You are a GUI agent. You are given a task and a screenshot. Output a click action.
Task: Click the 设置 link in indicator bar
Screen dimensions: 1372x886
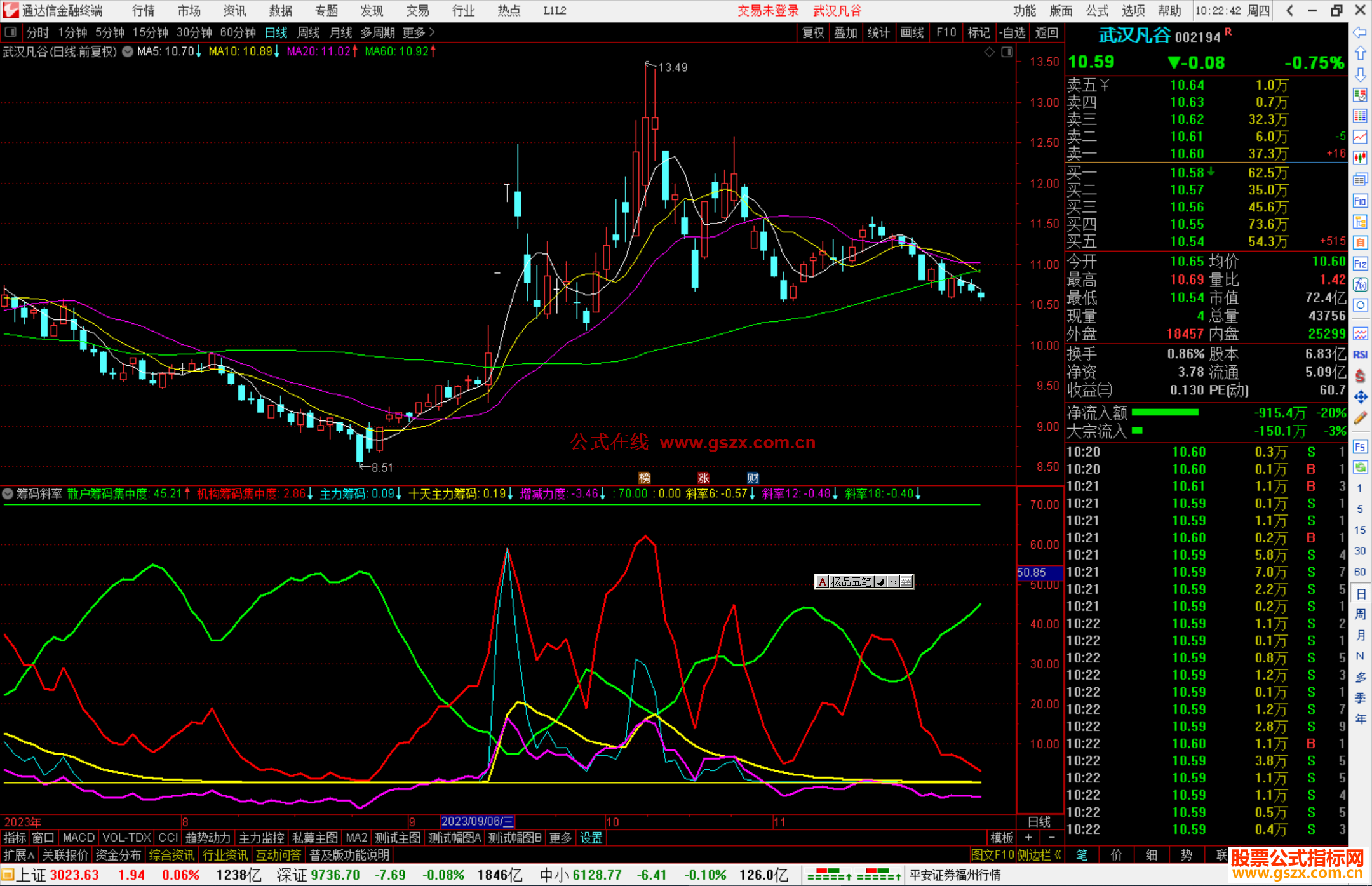tap(591, 838)
